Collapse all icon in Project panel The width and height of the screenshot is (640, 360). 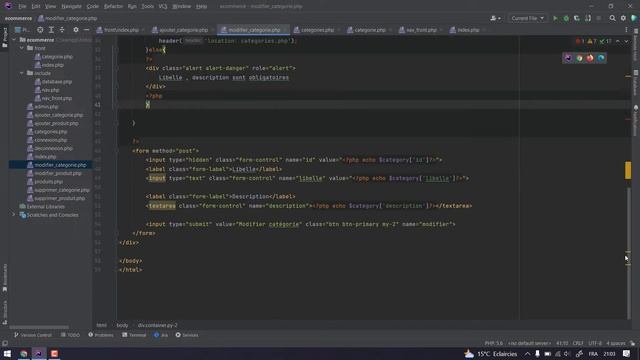pyautogui.click(x=62, y=30)
